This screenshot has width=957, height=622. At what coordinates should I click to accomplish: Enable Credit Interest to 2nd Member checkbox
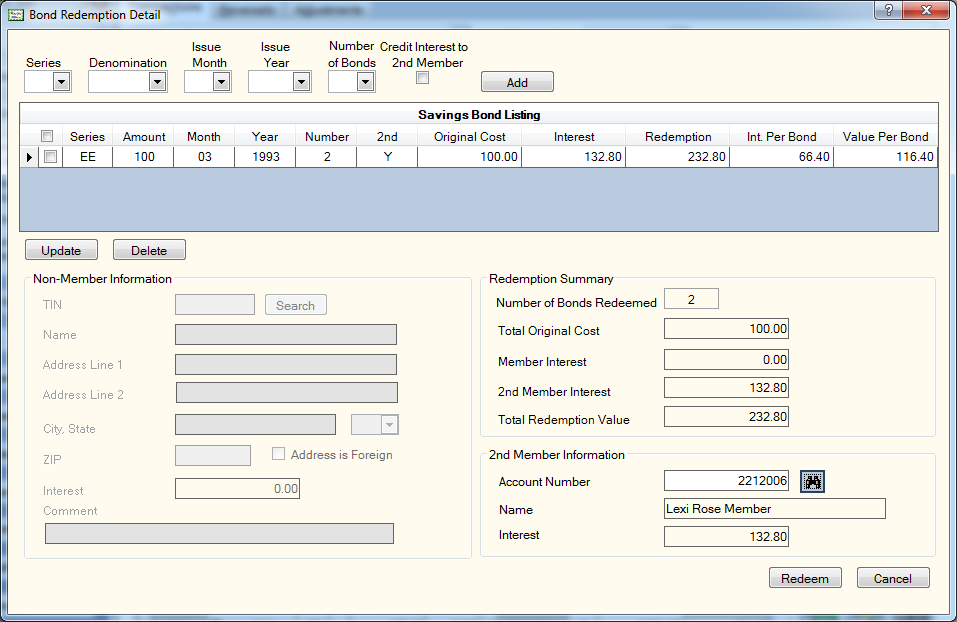click(422, 78)
